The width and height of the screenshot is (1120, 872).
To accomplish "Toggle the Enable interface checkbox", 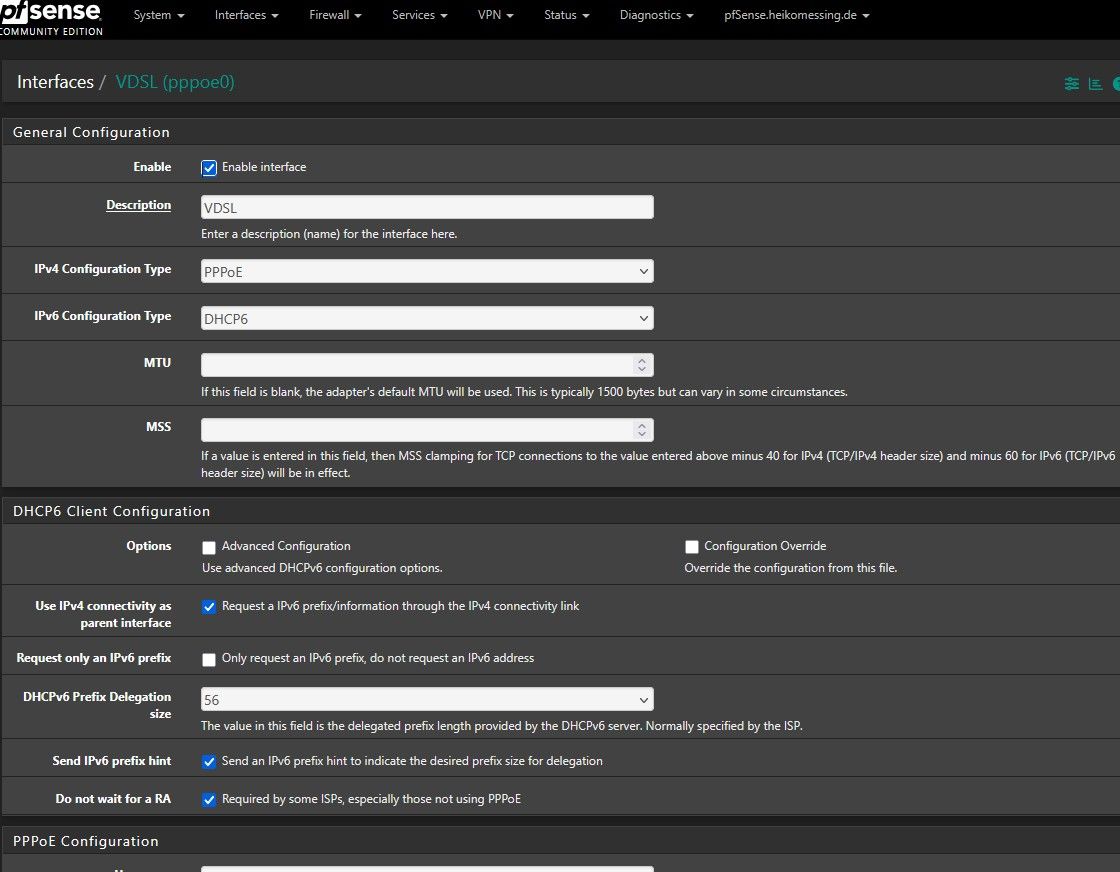I will tap(209, 168).
